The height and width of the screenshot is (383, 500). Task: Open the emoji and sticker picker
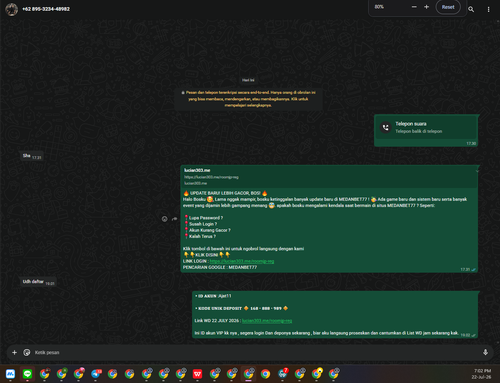[27, 352]
